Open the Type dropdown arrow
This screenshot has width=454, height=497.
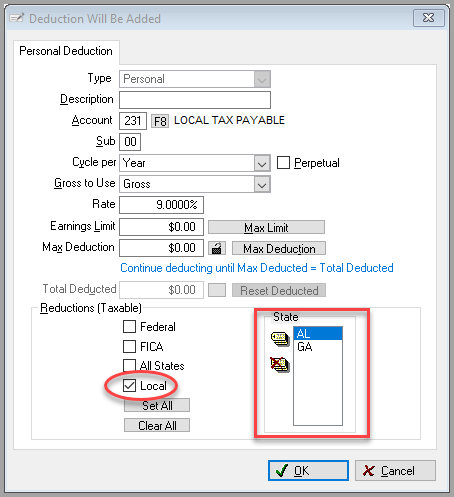[262, 79]
